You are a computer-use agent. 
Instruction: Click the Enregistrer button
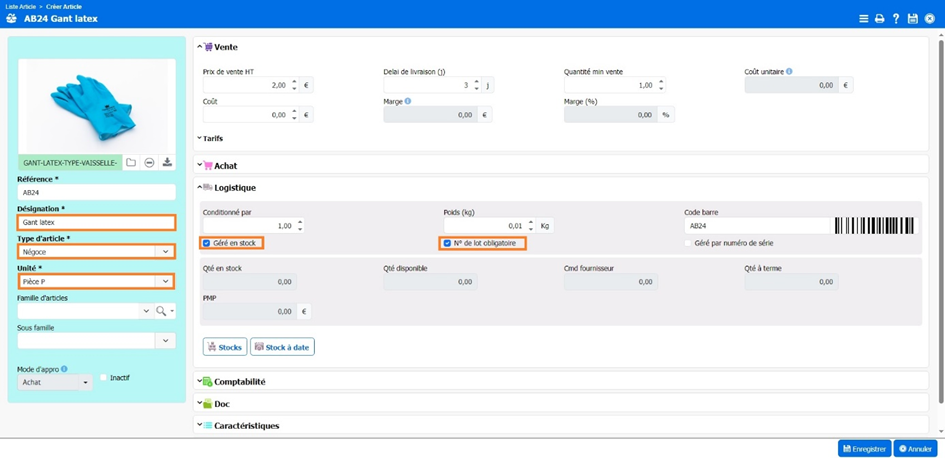point(864,449)
